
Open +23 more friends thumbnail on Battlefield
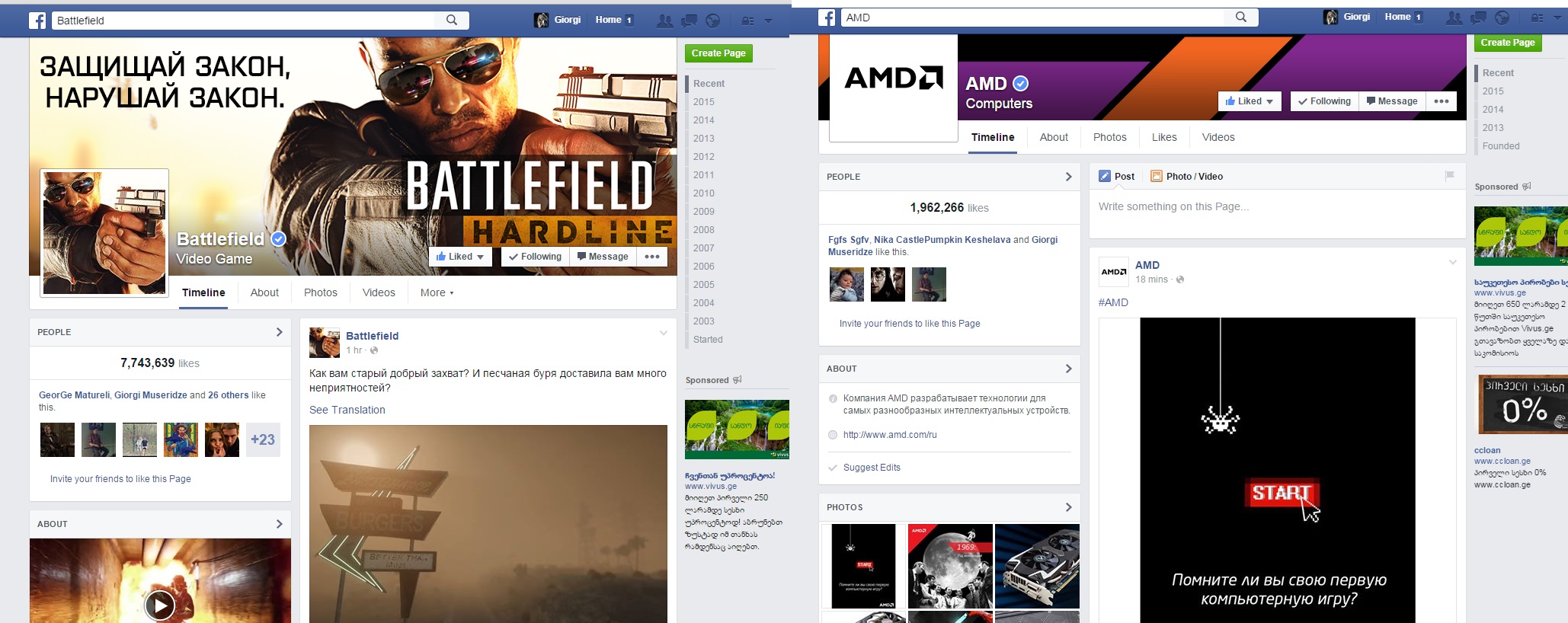click(263, 439)
